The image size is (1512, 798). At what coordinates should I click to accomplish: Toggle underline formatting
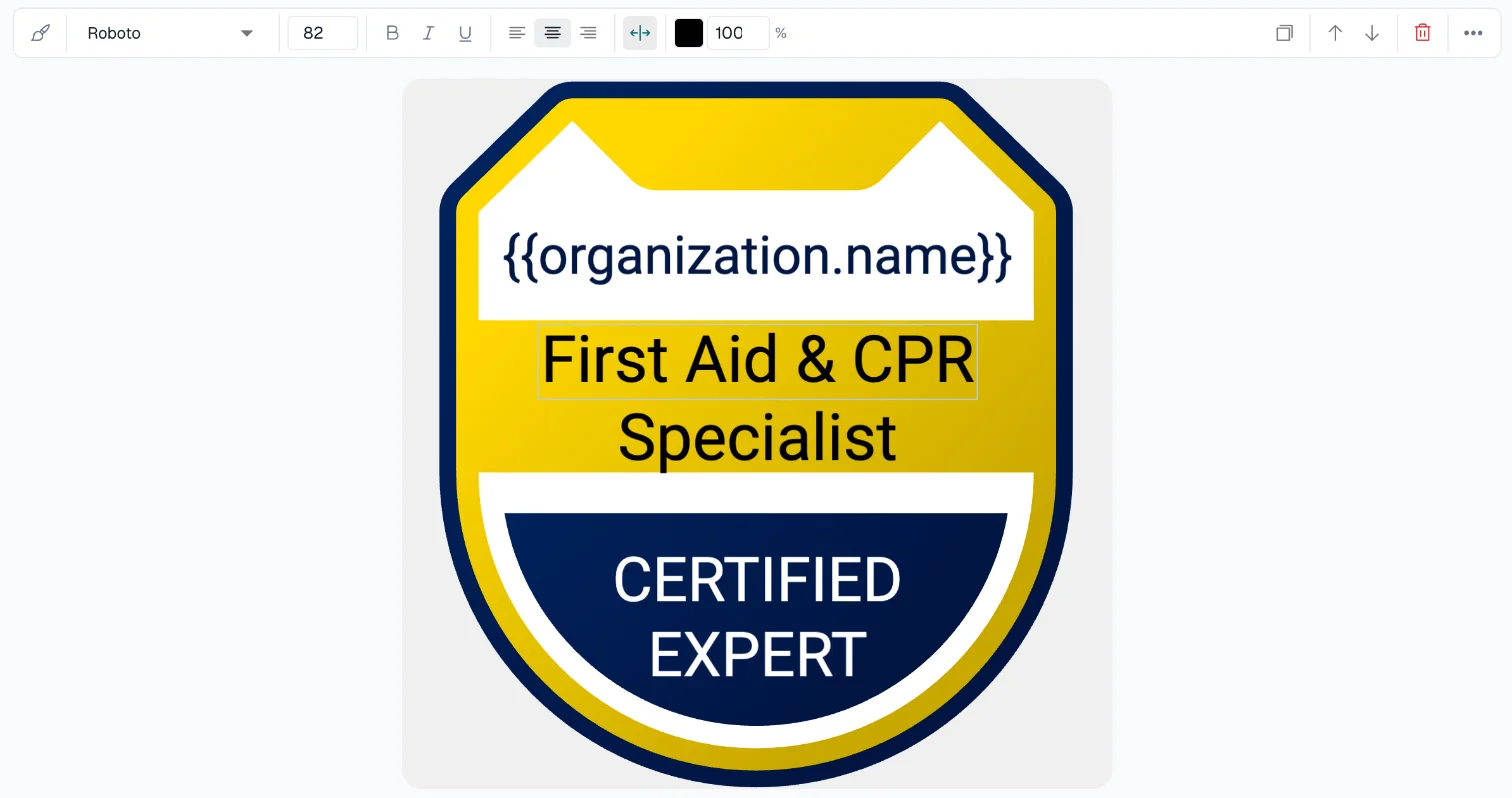click(x=465, y=33)
